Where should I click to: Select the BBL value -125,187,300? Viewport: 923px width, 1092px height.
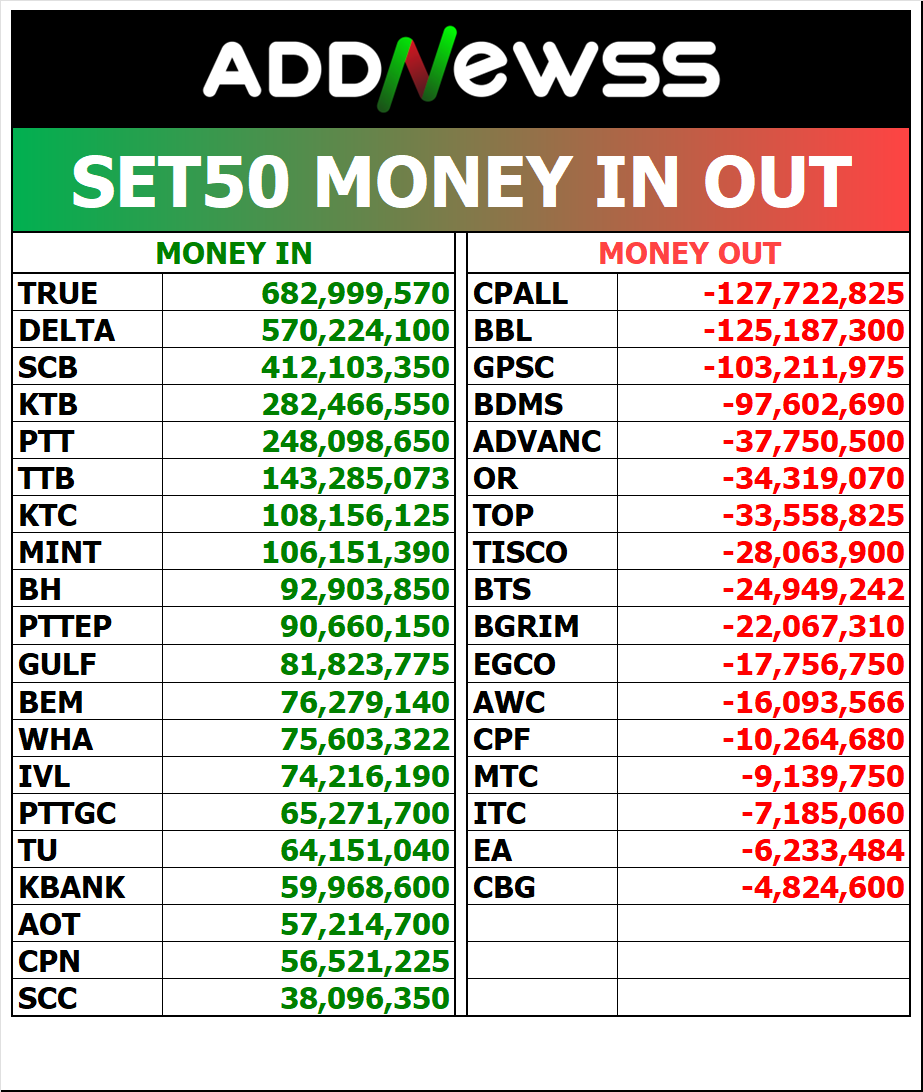tap(803, 330)
